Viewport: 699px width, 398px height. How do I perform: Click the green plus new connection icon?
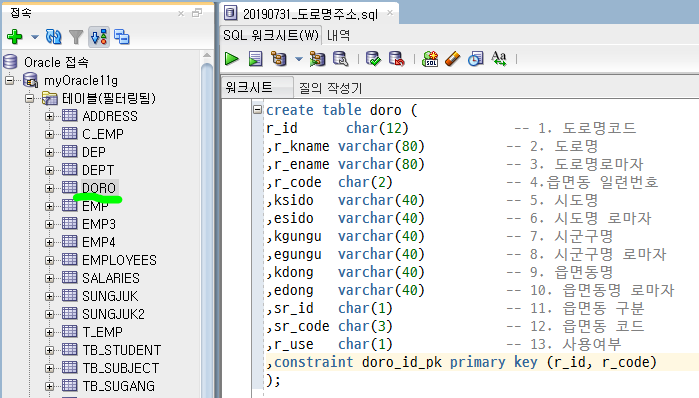coord(15,37)
